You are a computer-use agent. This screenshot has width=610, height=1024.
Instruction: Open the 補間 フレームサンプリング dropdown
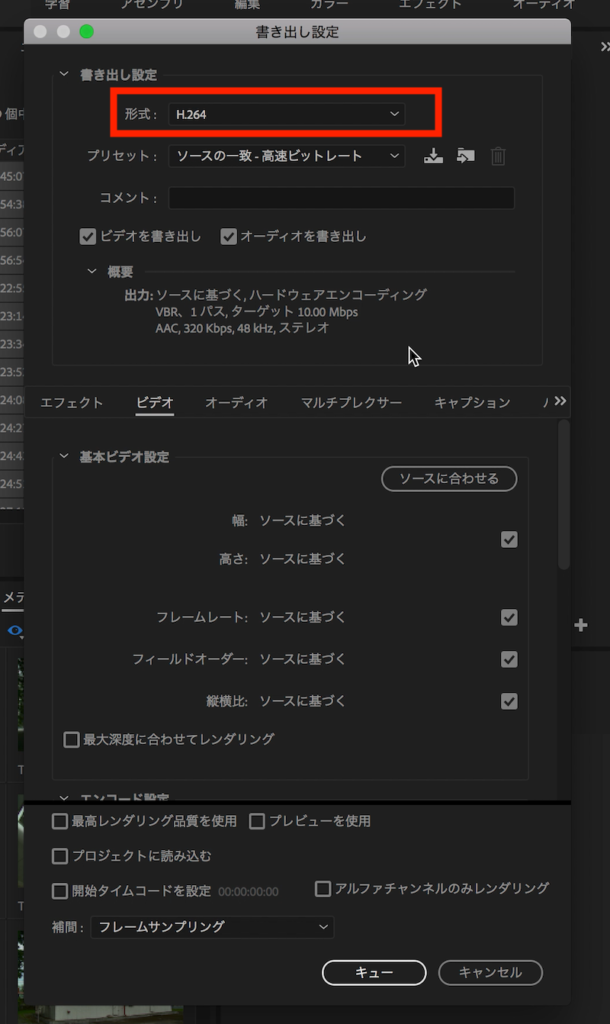click(212, 927)
